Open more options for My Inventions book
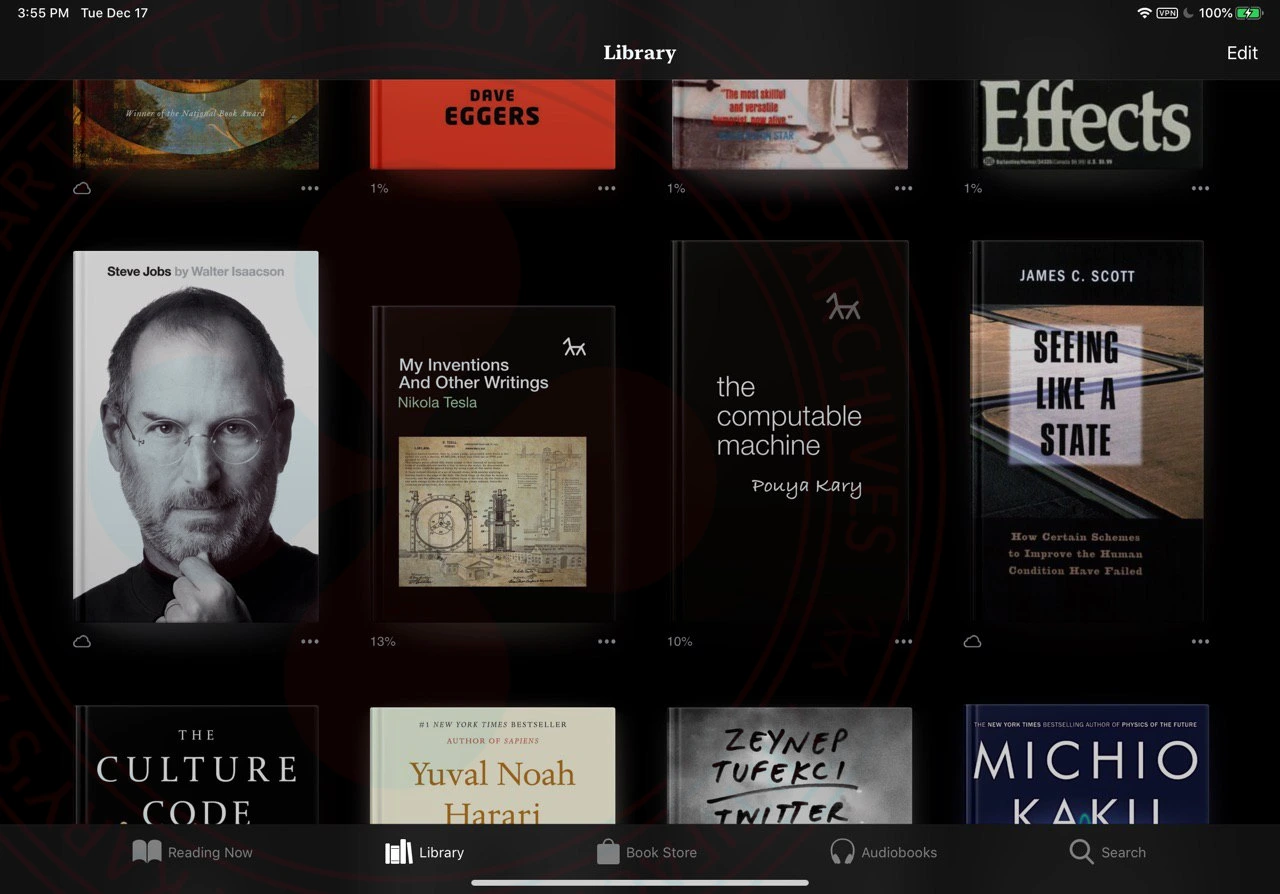This screenshot has width=1280, height=894. coord(607,642)
